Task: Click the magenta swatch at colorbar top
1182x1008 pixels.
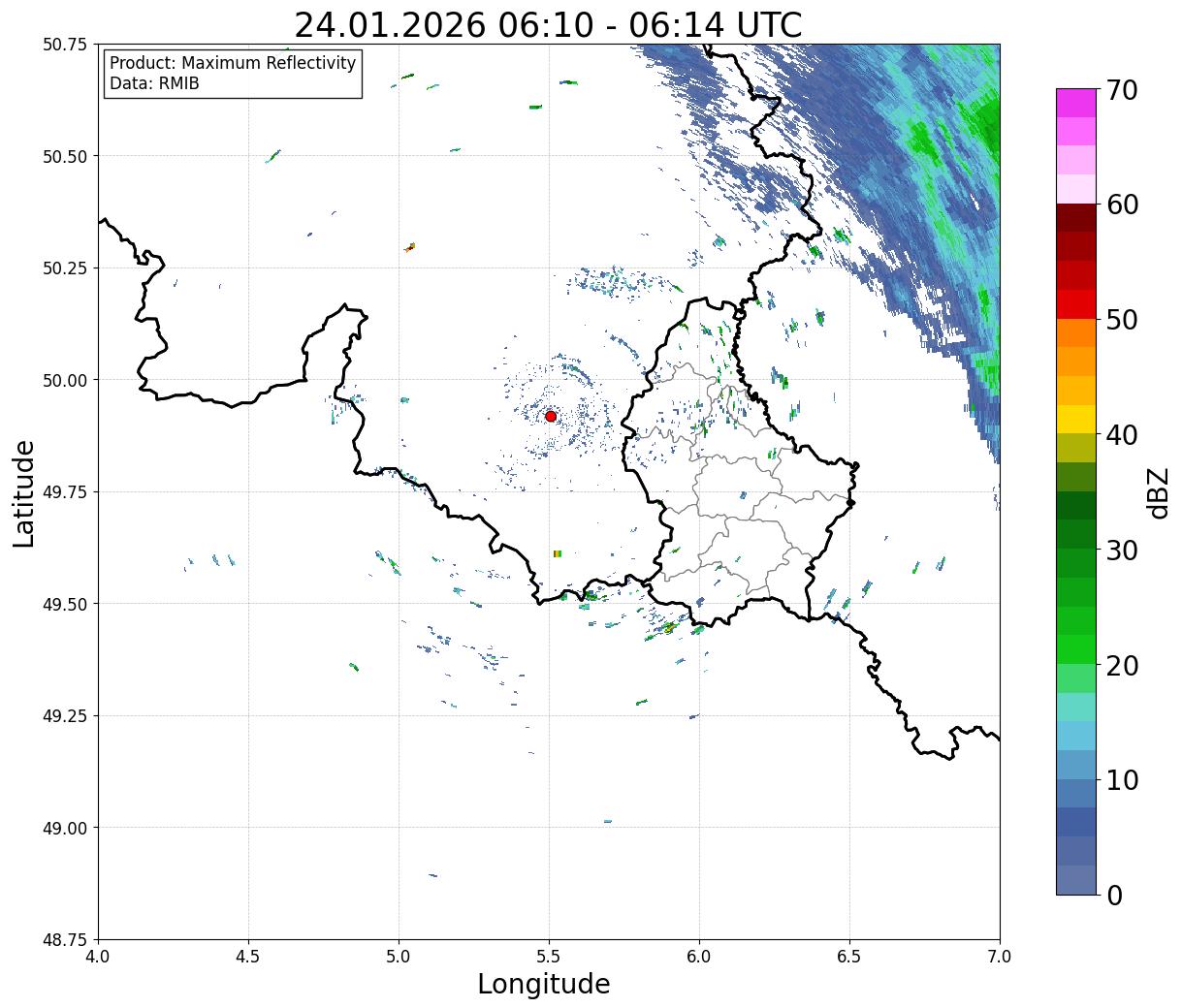Action: [1076, 103]
